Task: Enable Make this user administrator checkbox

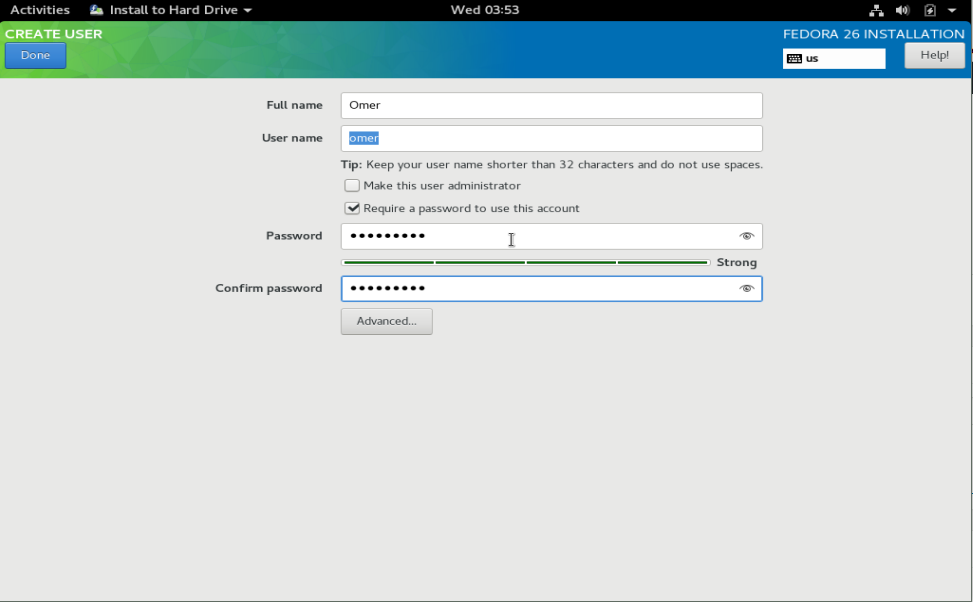Action: [352, 186]
